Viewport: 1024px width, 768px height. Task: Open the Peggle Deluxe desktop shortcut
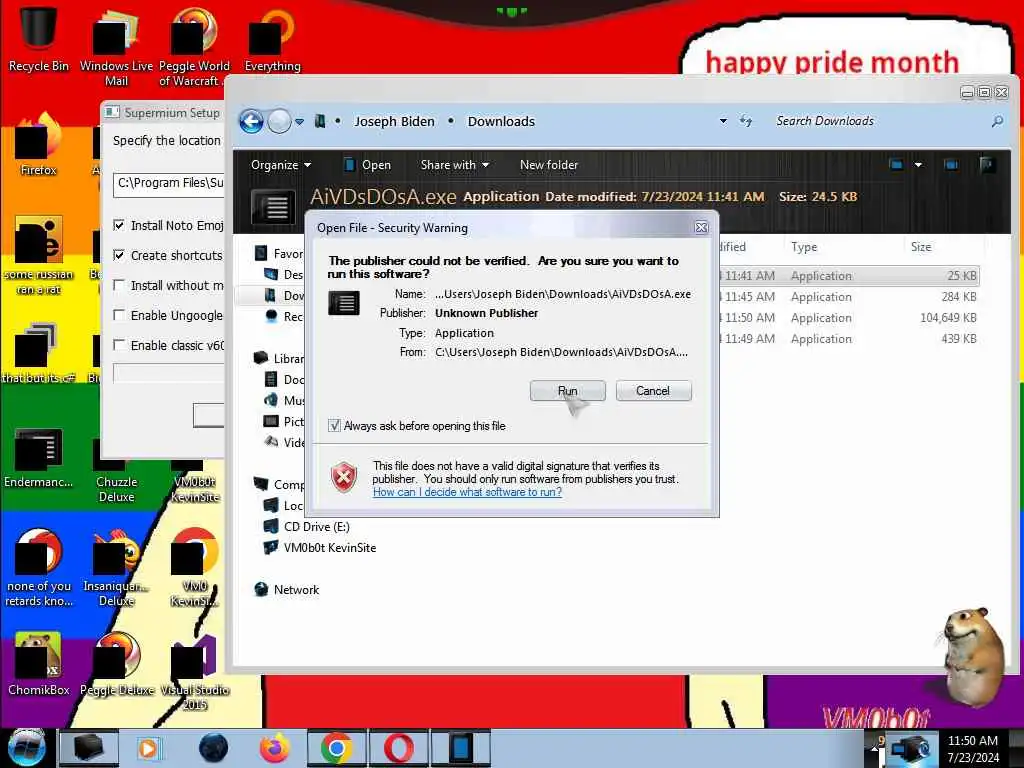[116, 664]
